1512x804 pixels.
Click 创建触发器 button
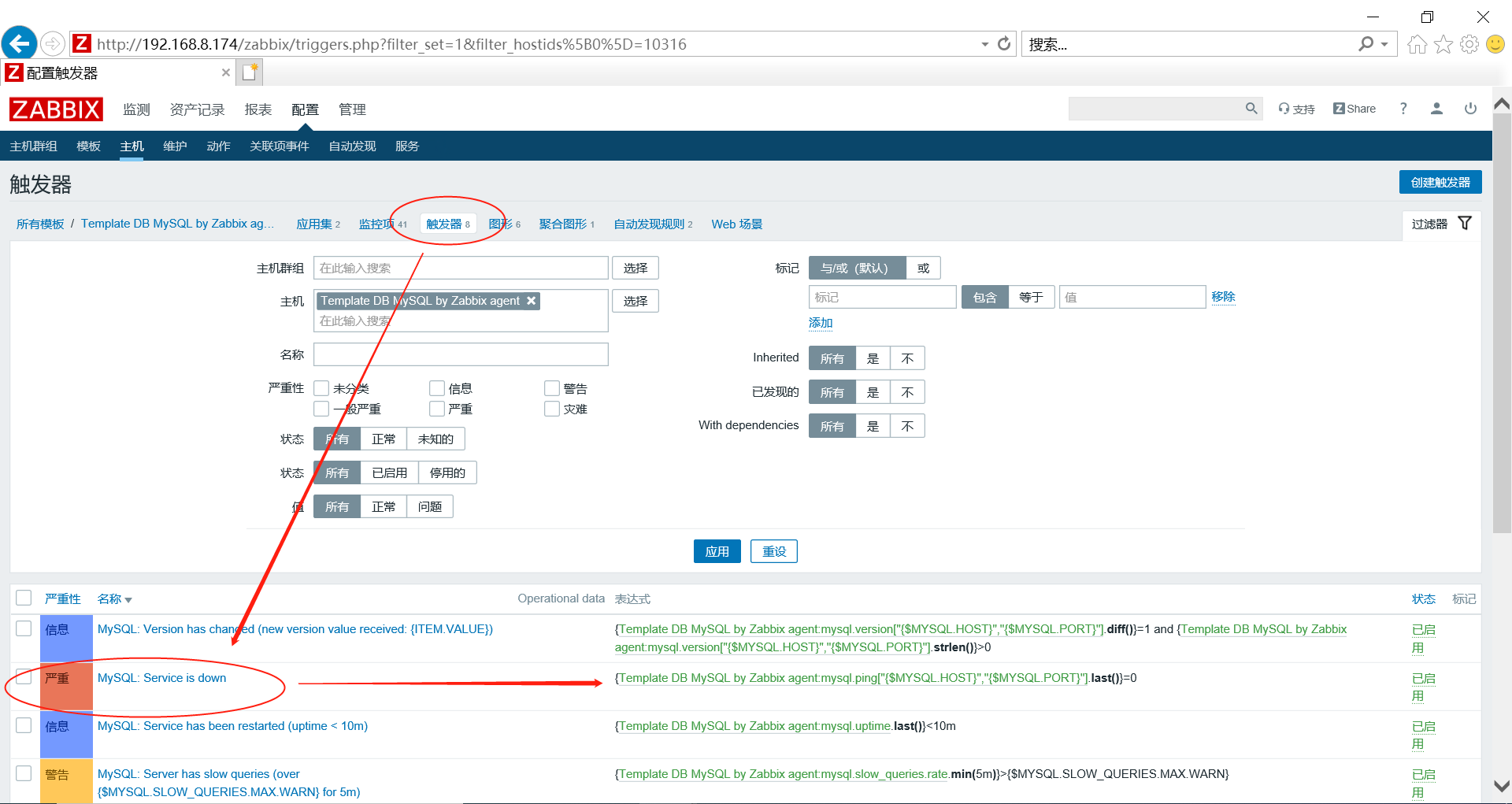tap(1440, 182)
